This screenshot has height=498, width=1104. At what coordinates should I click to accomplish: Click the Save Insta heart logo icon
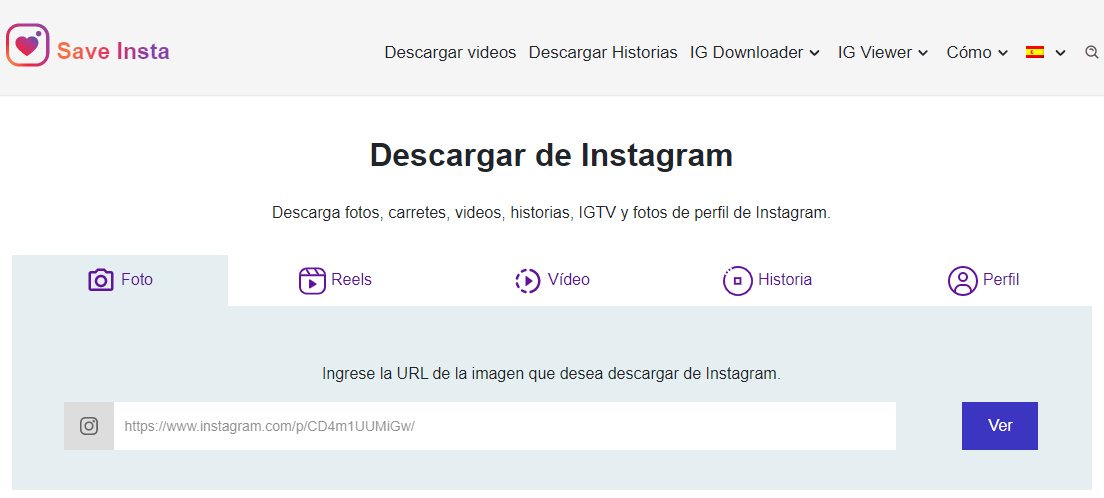[27, 45]
